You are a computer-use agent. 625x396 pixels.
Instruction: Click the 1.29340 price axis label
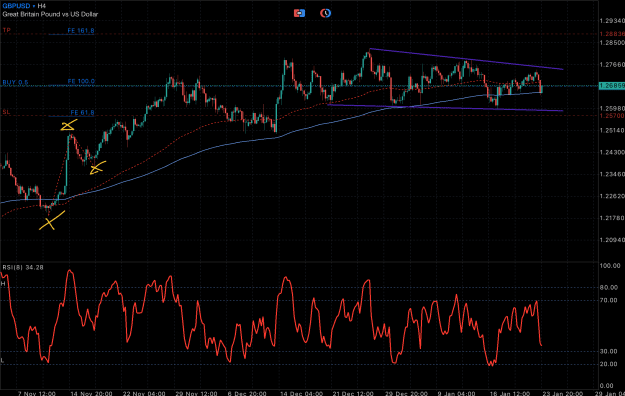[612, 21]
